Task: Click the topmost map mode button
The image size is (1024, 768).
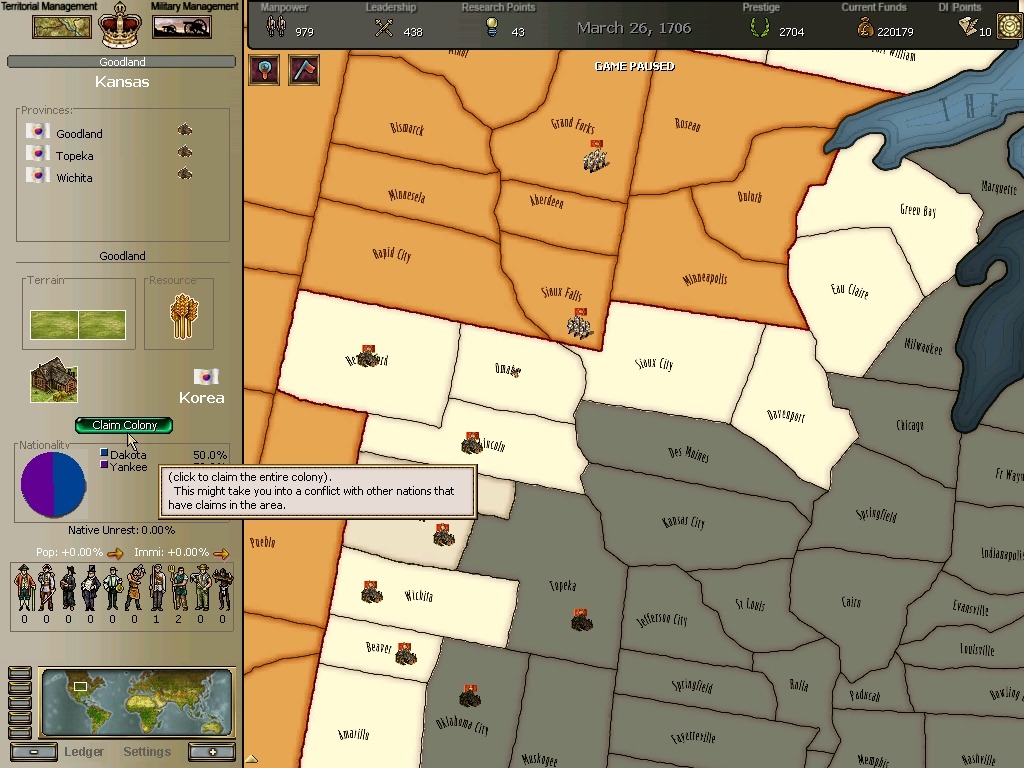Action: click(x=20, y=673)
